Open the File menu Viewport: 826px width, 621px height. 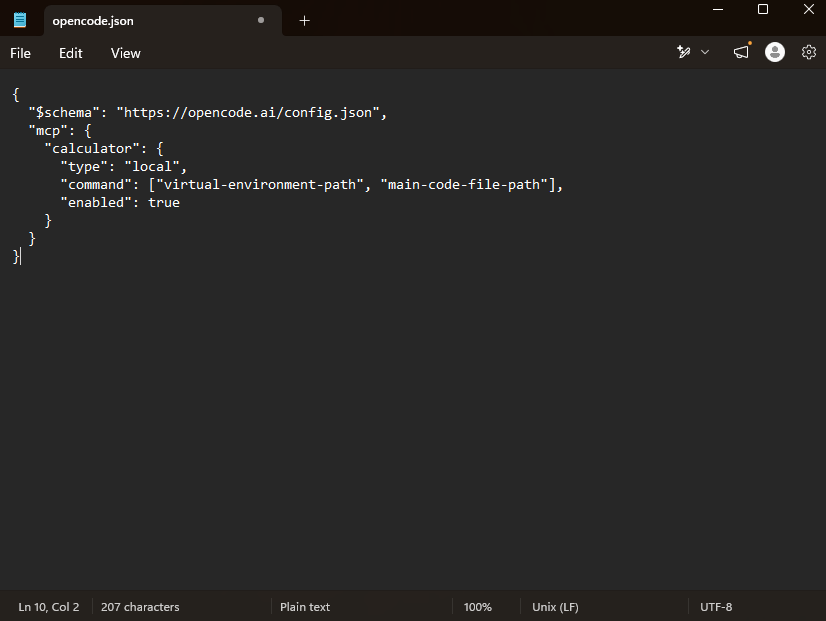21,53
